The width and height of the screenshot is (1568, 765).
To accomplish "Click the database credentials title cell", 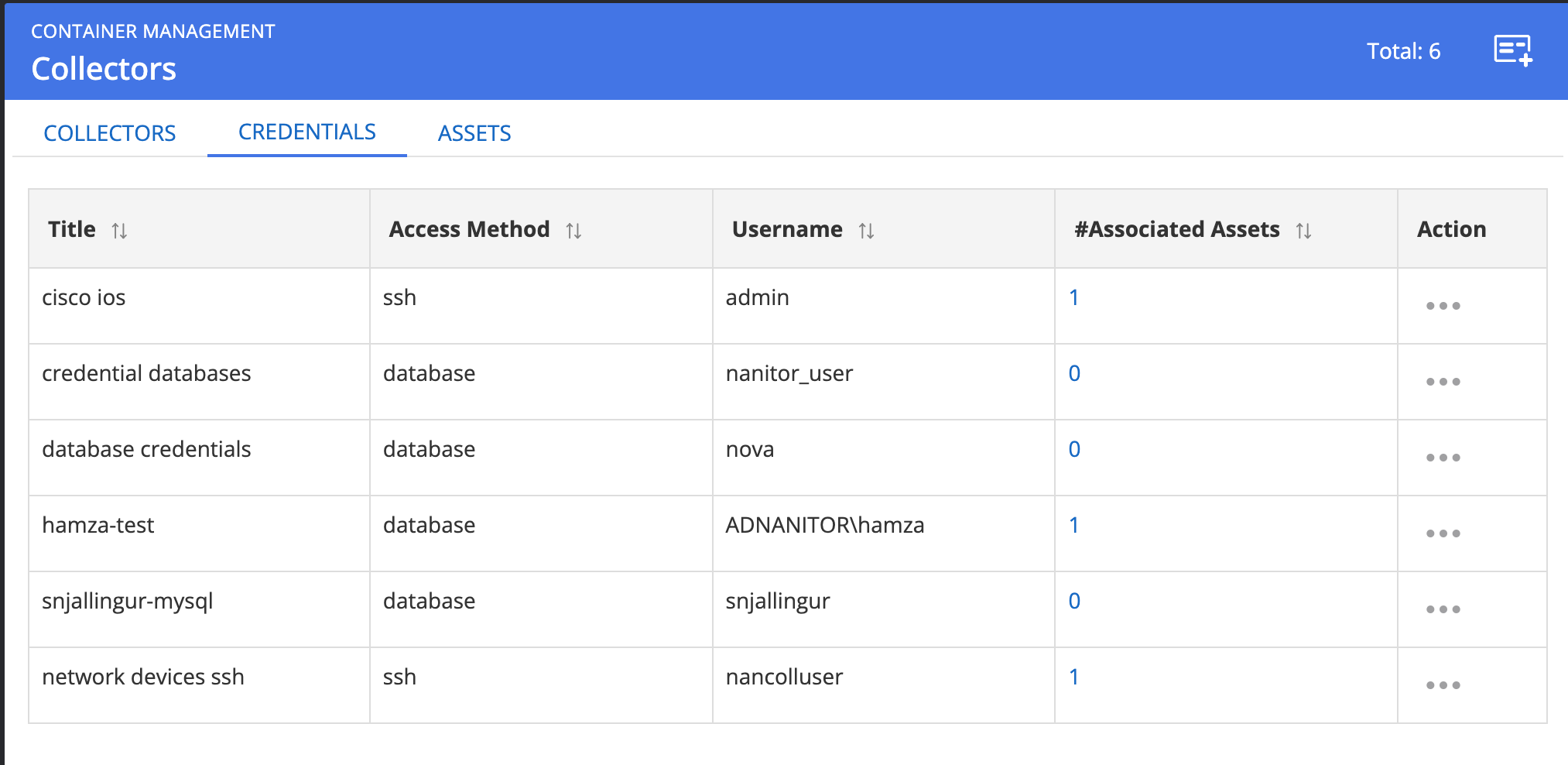I will tap(146, 449).
